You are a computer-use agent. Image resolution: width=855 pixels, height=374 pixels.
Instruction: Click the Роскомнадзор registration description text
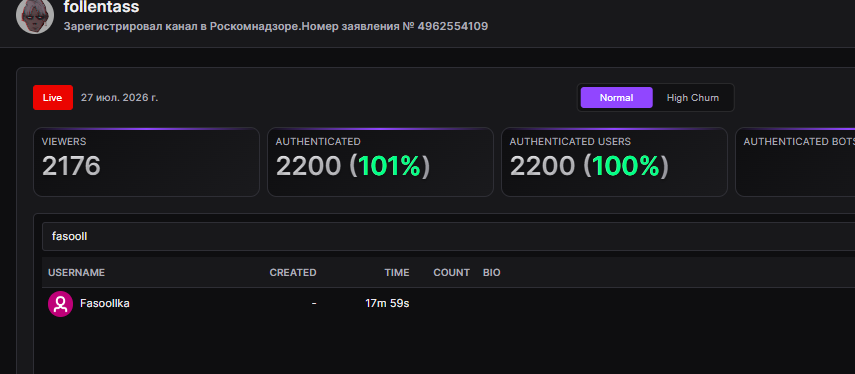tap(276, 26)
